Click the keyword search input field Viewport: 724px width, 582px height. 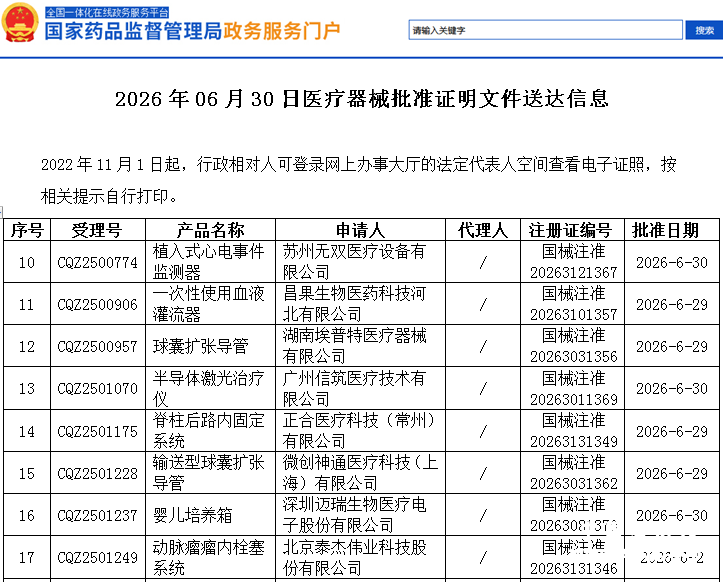[545, 30]
